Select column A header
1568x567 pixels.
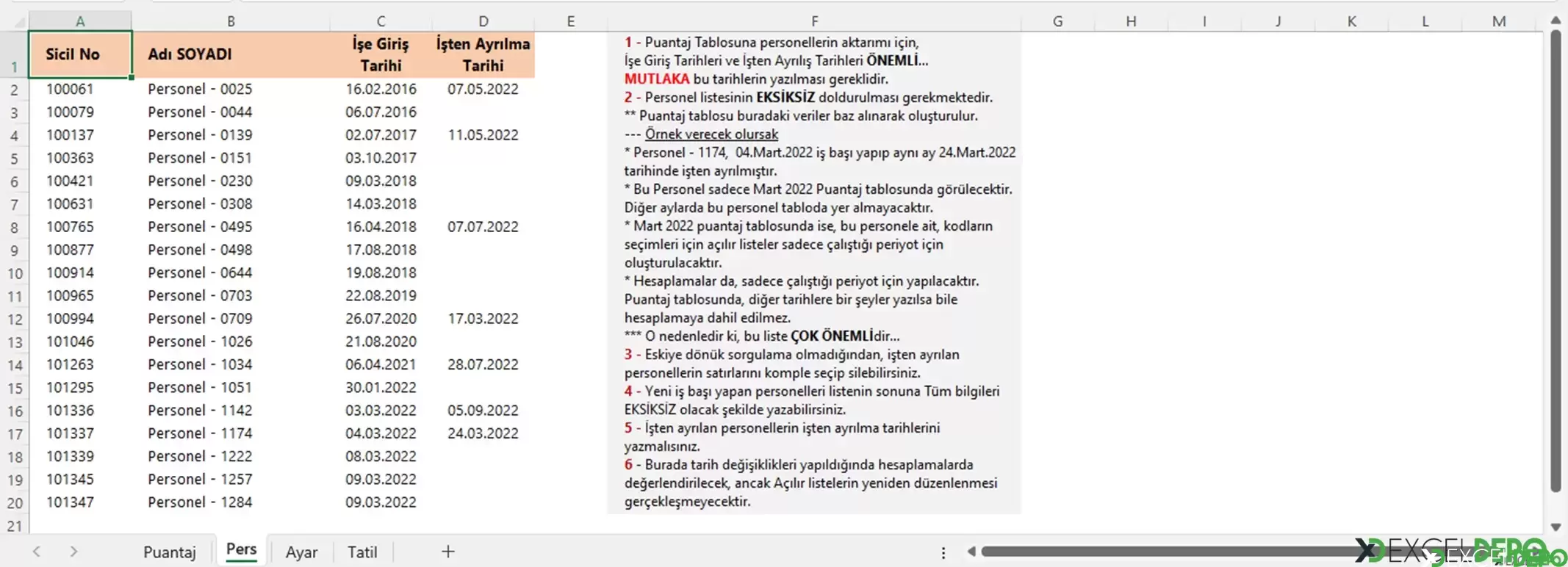coord(80,21)
